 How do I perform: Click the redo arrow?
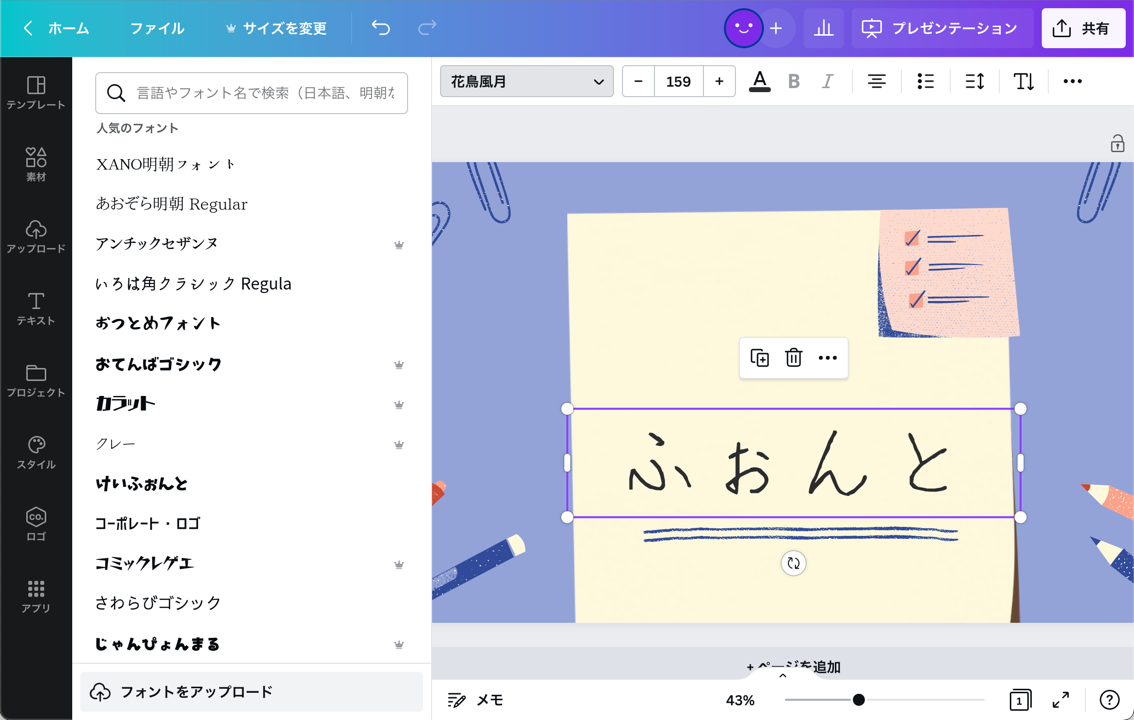[427, 28]
